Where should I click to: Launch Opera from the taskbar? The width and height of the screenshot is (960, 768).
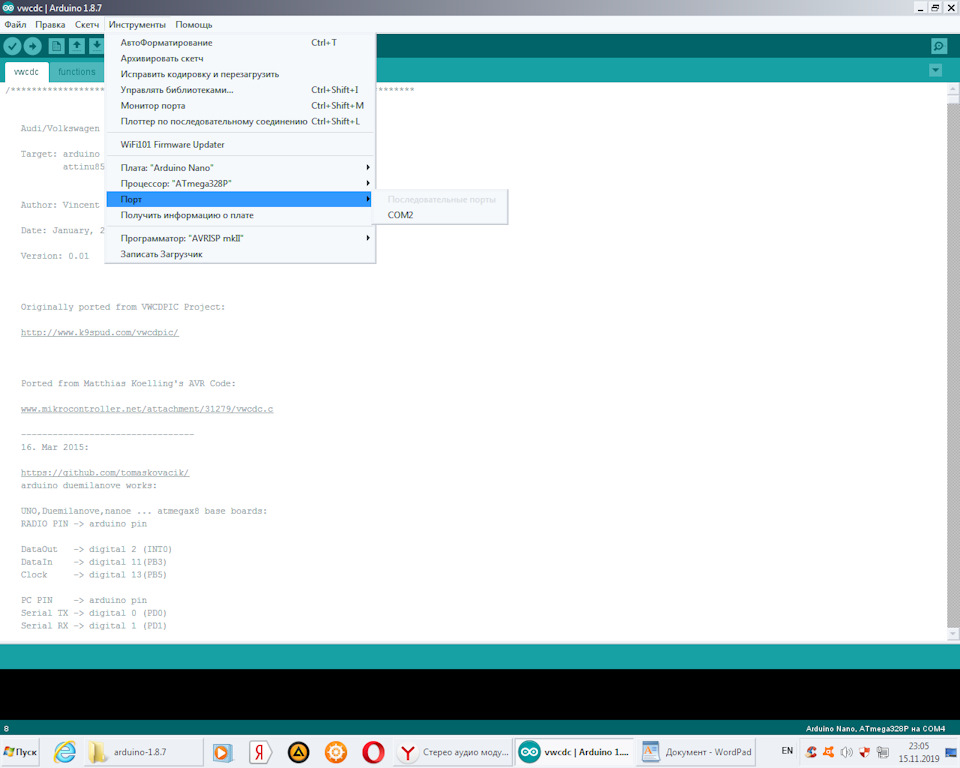pos(373,752)
